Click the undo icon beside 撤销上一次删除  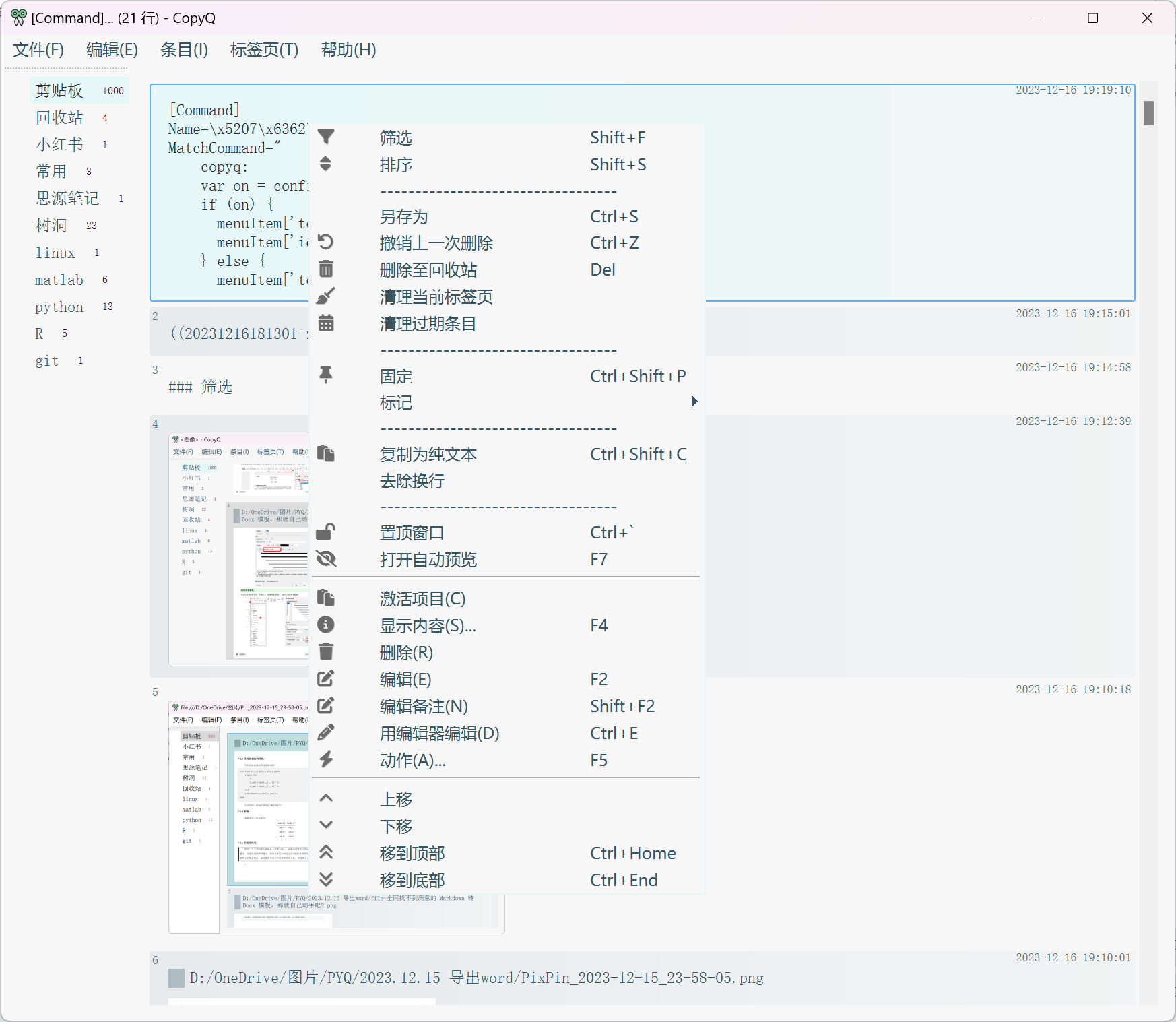[326, 242]
